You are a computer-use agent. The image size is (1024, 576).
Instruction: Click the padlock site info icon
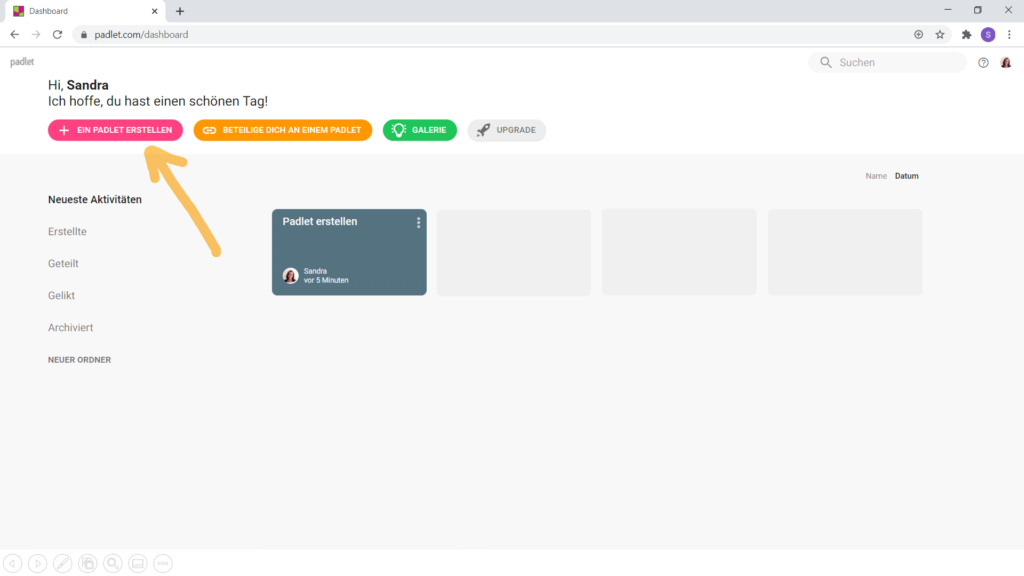[84, 35]
